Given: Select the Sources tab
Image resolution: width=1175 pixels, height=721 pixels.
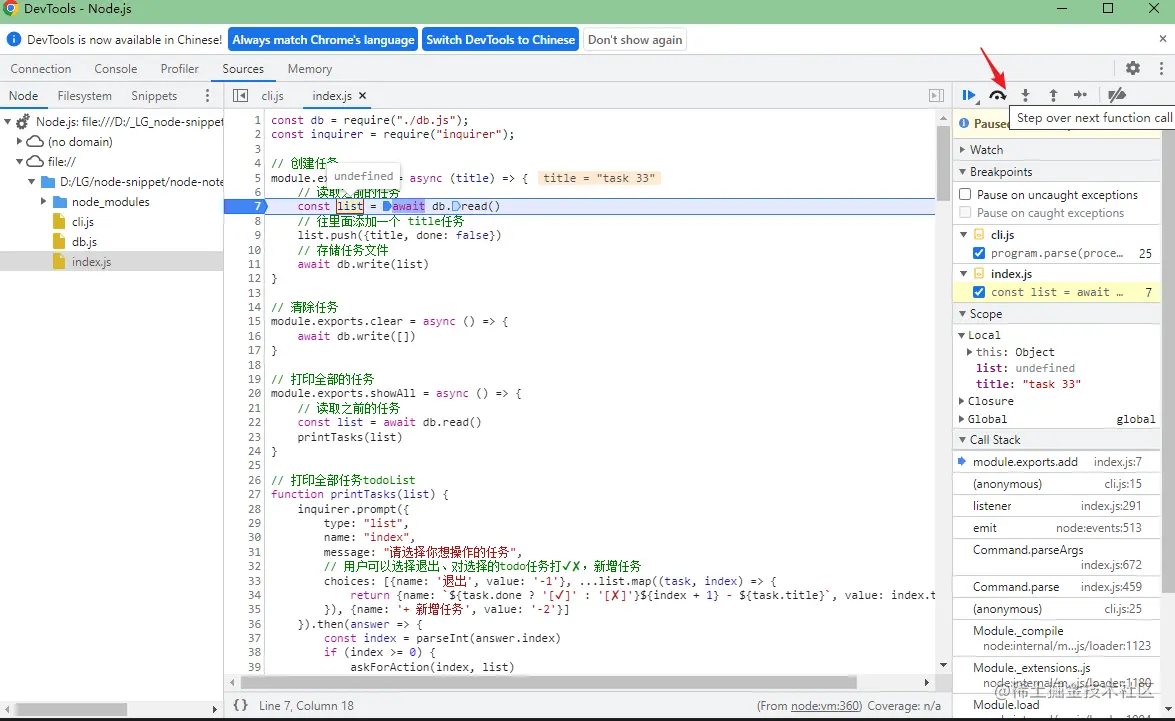Looking at the screenshot, I should point(243,68).
